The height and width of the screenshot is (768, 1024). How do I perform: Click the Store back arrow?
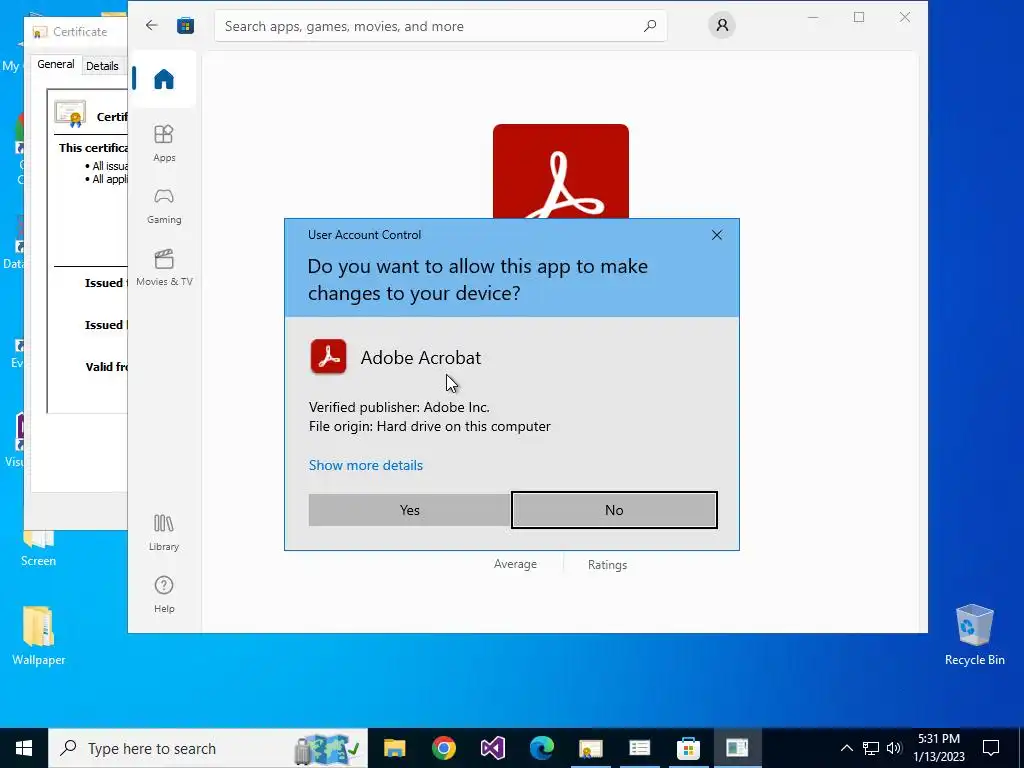[x=152, y=25]
